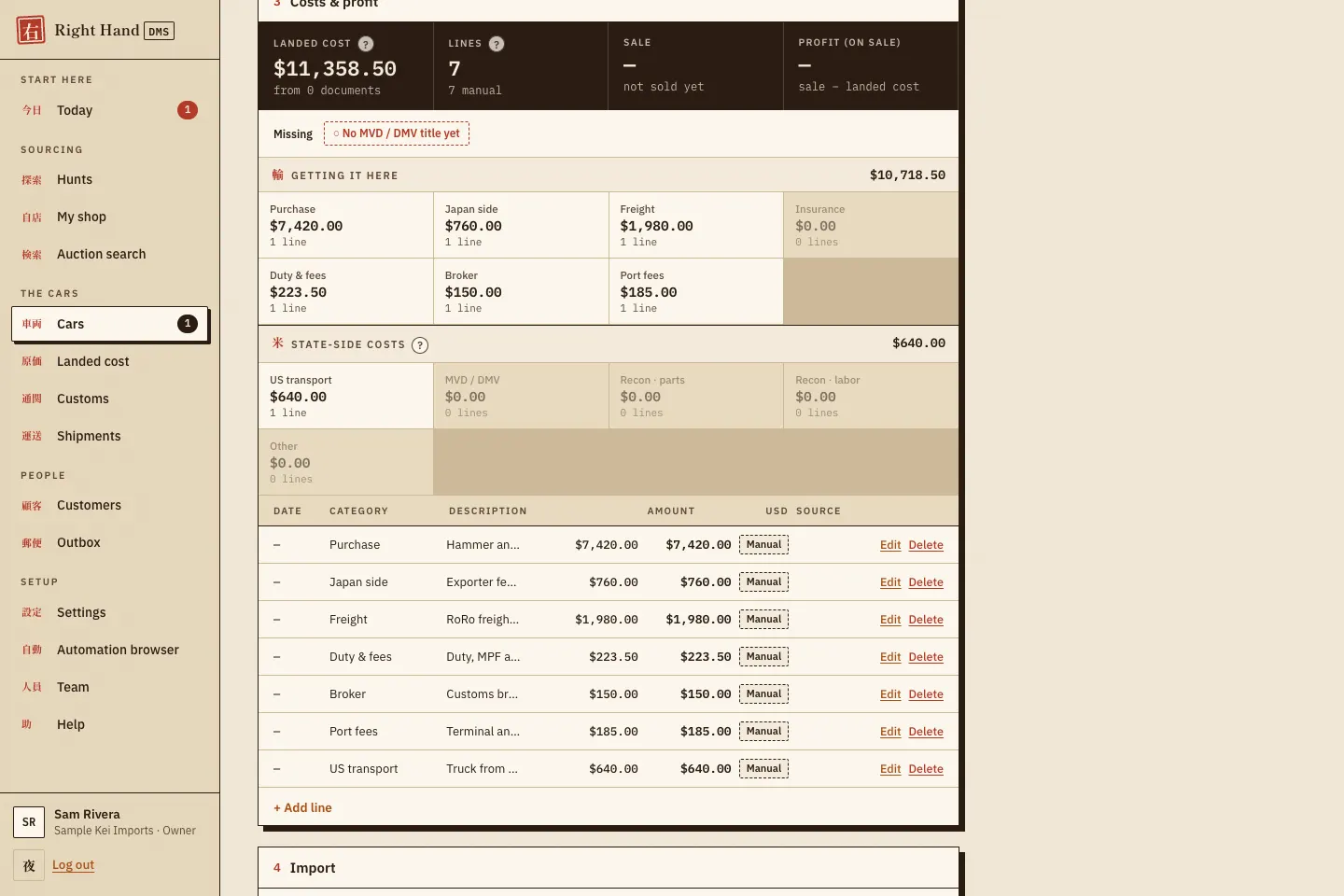The height and width of the screenshot is (896, 1344).
Task: Open the Lines help question mark icon
Action: tap(497, 44)
